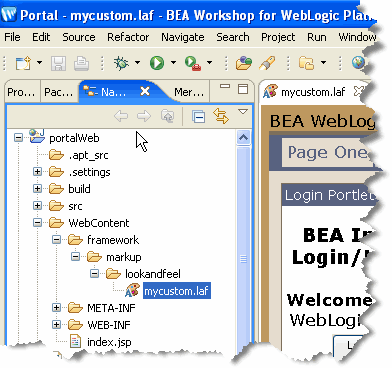The image size is (392, 368).
Task: Collapse the WebContent folder
Action: 38,223
